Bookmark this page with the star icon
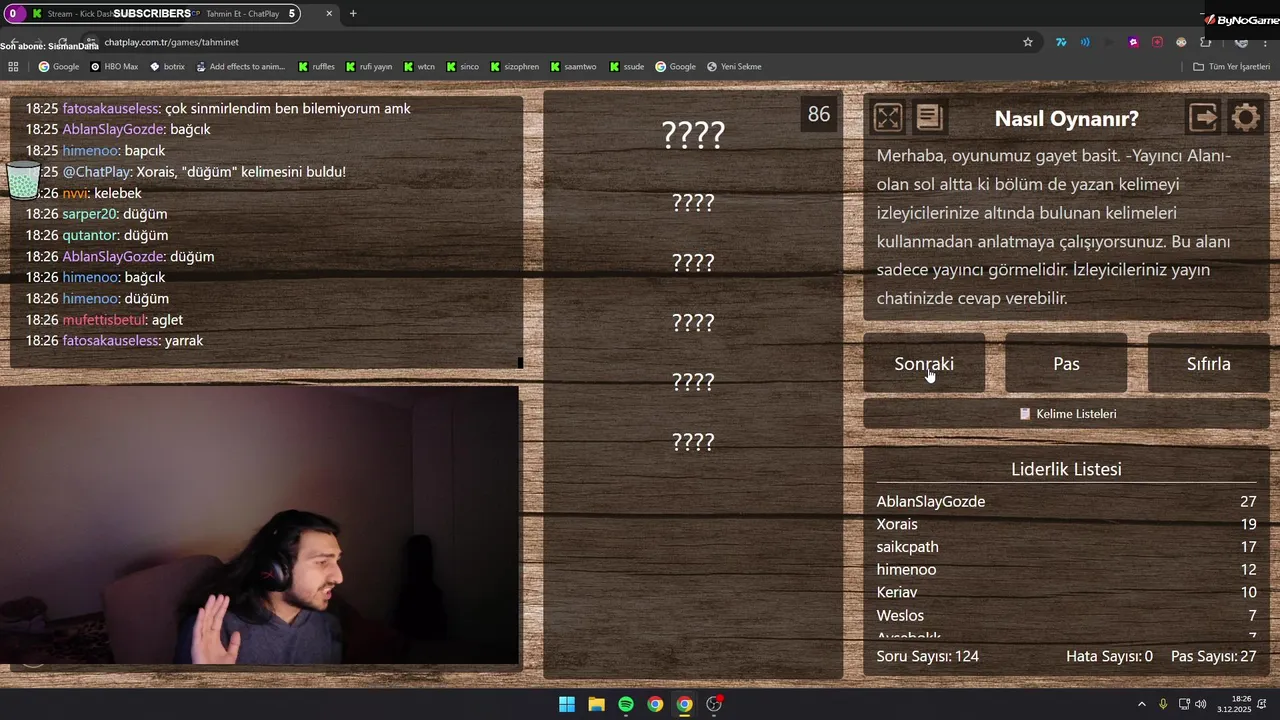1280x720 pixels. 1027,42
